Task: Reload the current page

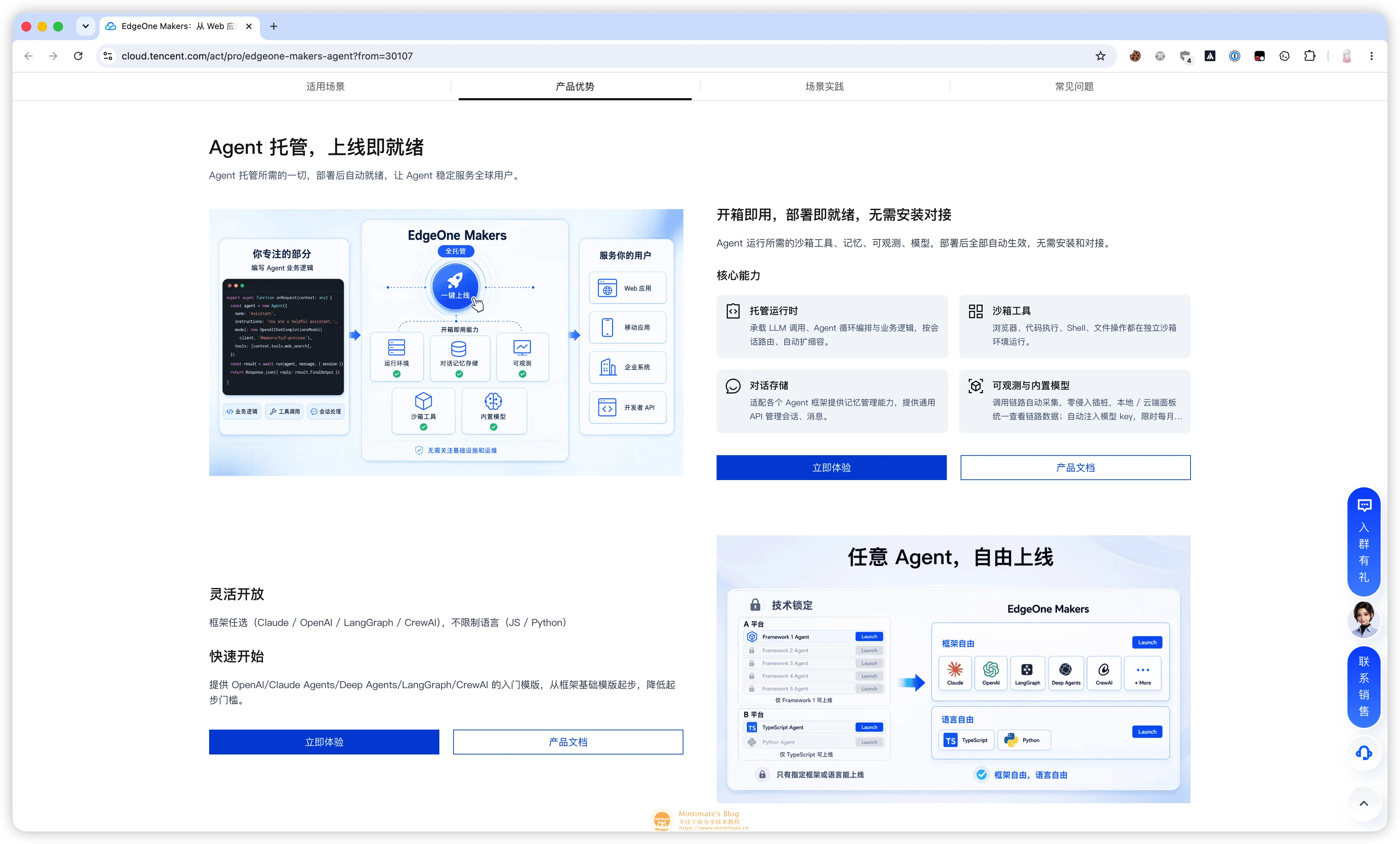Action: 78,56
